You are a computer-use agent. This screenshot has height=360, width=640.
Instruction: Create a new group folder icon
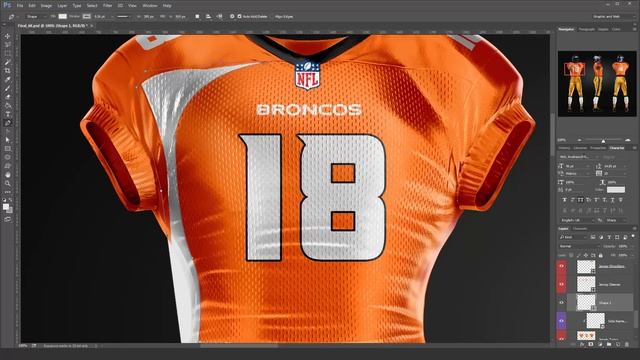click(609, 345)
